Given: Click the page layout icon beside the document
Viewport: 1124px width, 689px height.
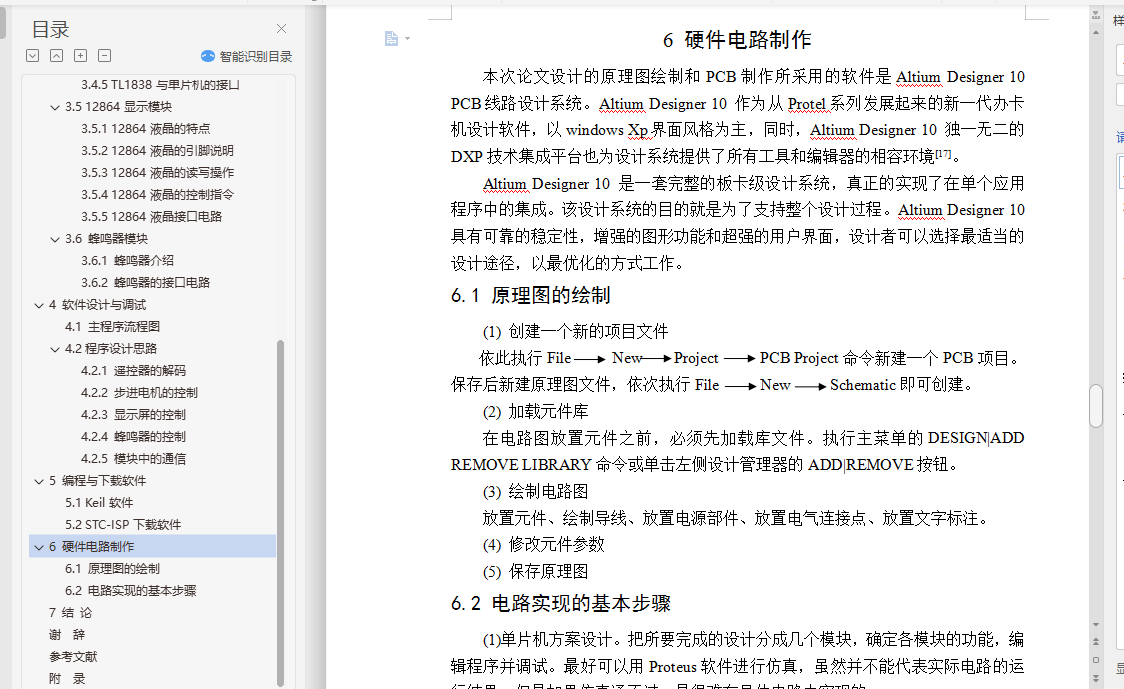Looking at the screenshot, I should (391, 38).
